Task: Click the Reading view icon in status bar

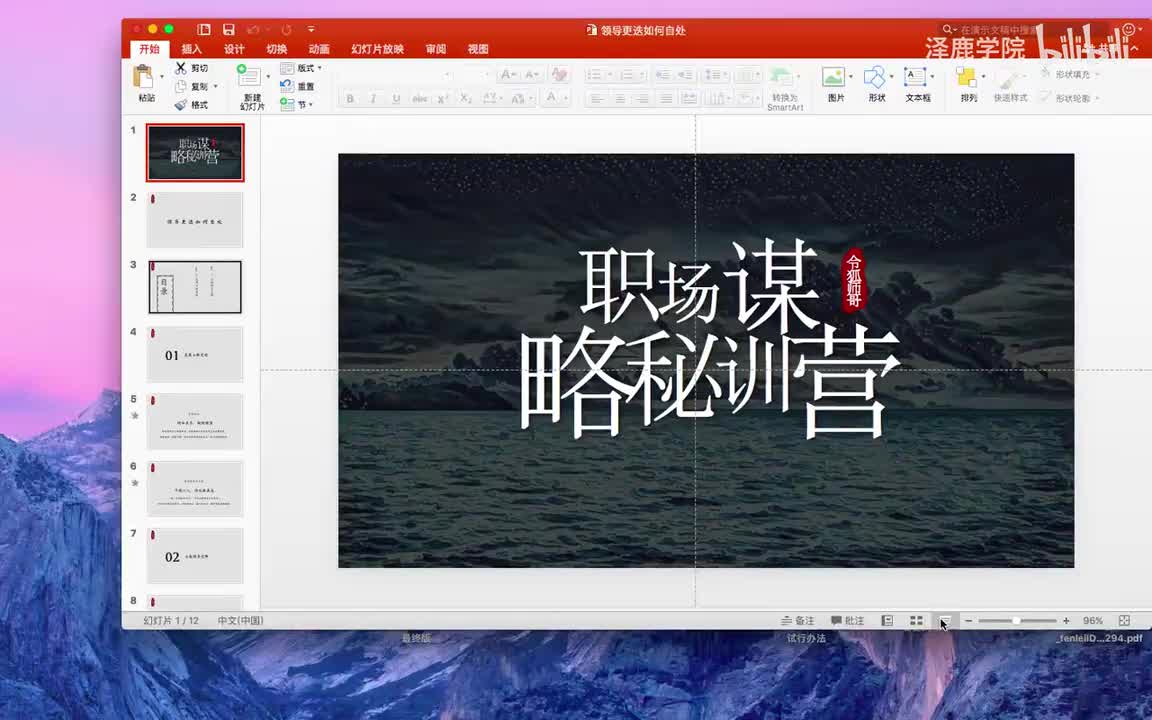Action: tap(945, 621)
